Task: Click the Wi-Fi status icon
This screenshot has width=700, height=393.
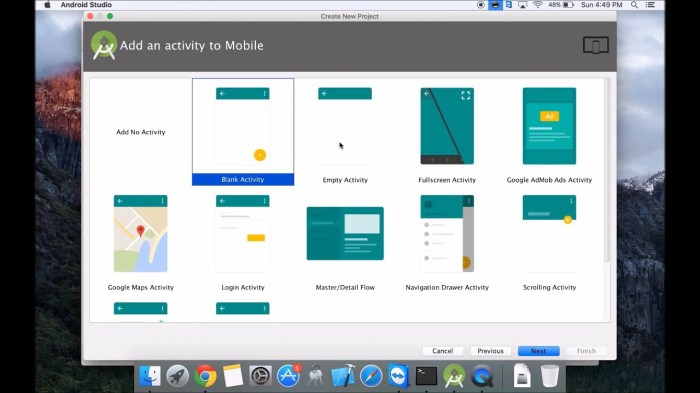Action: tap(538, 5)
